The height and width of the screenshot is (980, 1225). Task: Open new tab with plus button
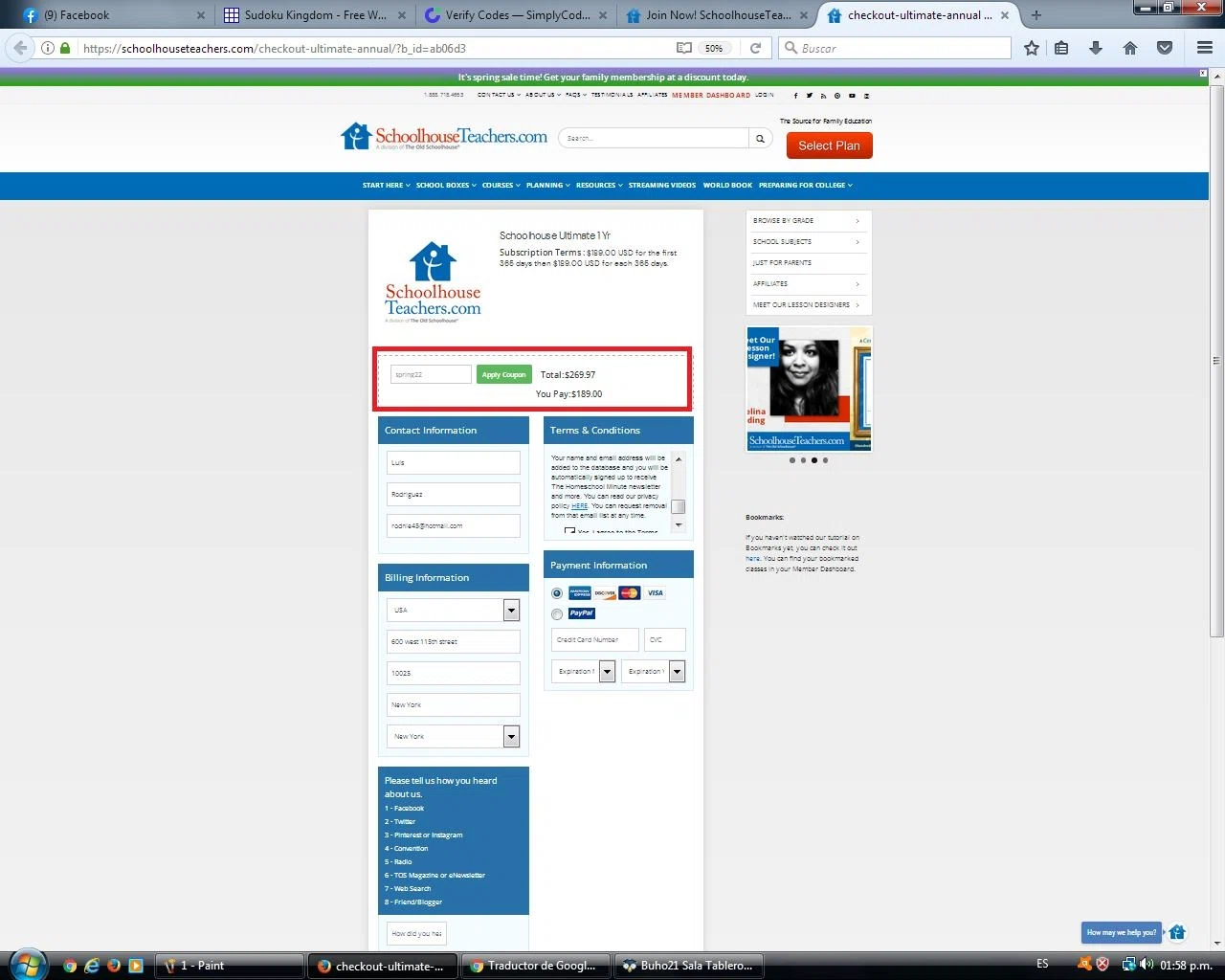(1036, 15)
